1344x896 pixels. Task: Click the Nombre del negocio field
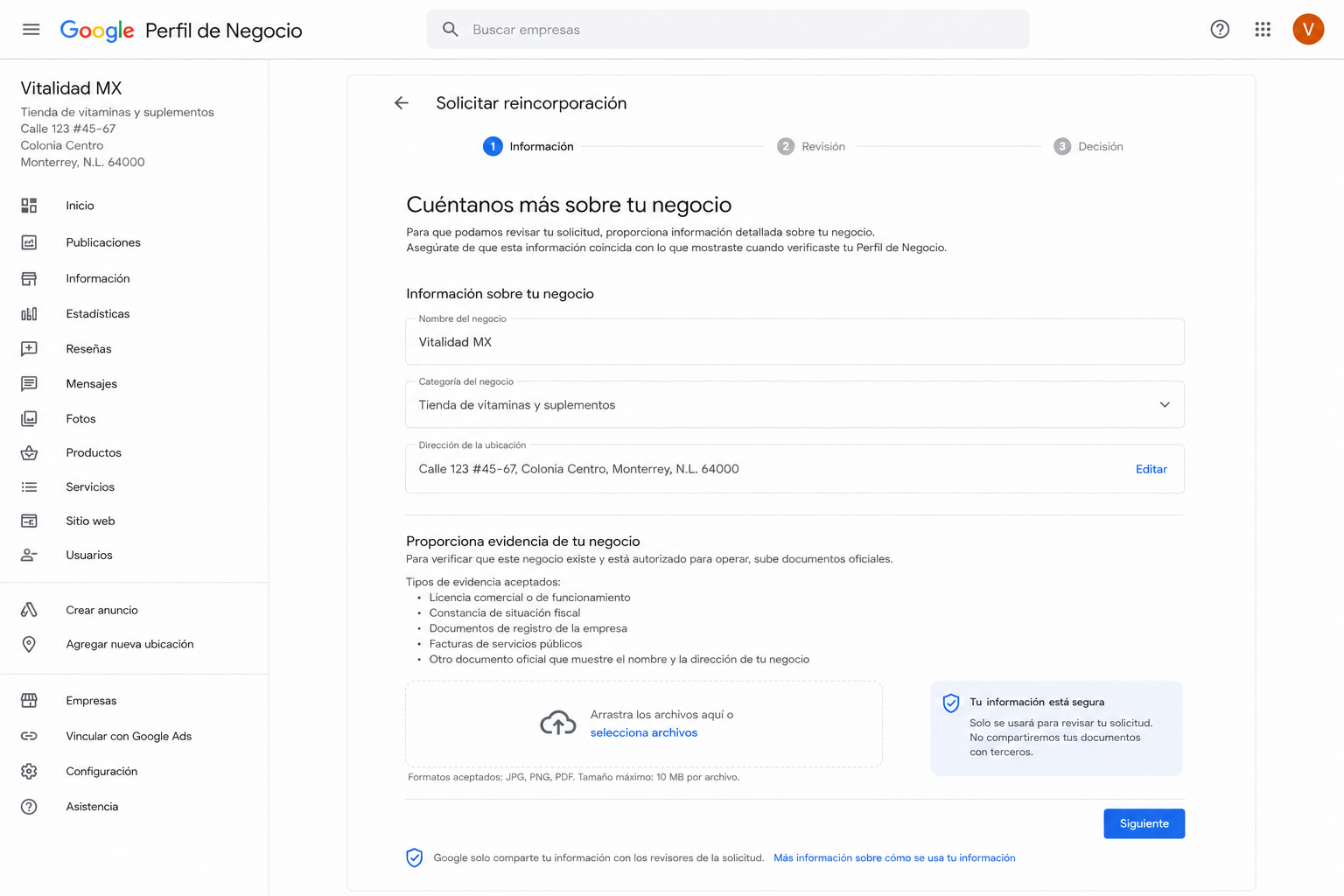pyautogui.click(x=794, y=341)
